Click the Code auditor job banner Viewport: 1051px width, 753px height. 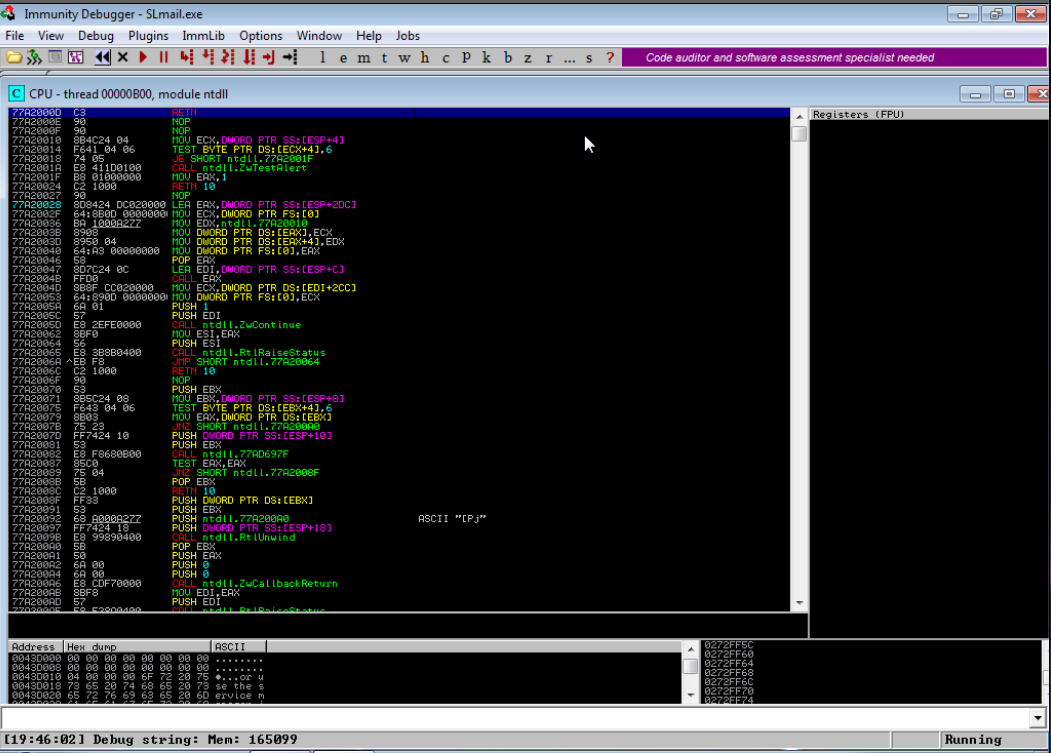(x=834, y=58)
